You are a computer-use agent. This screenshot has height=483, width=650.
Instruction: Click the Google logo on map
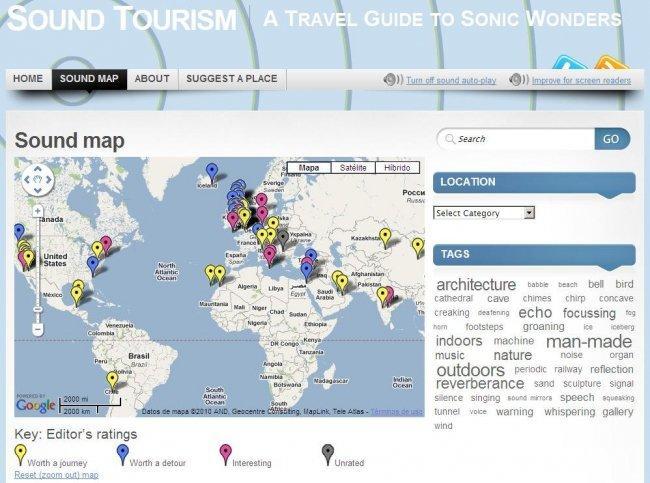pyautogui.click(x=36, y=405)
